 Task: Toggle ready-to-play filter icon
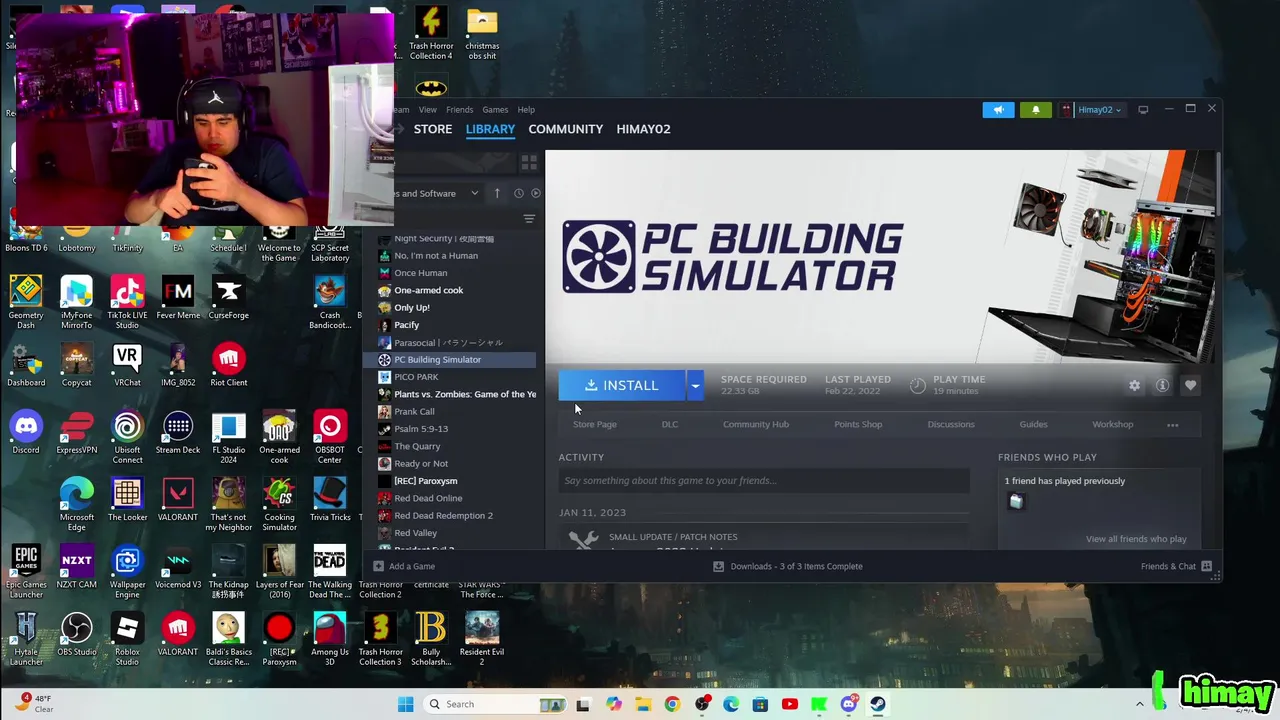point(536,193)
